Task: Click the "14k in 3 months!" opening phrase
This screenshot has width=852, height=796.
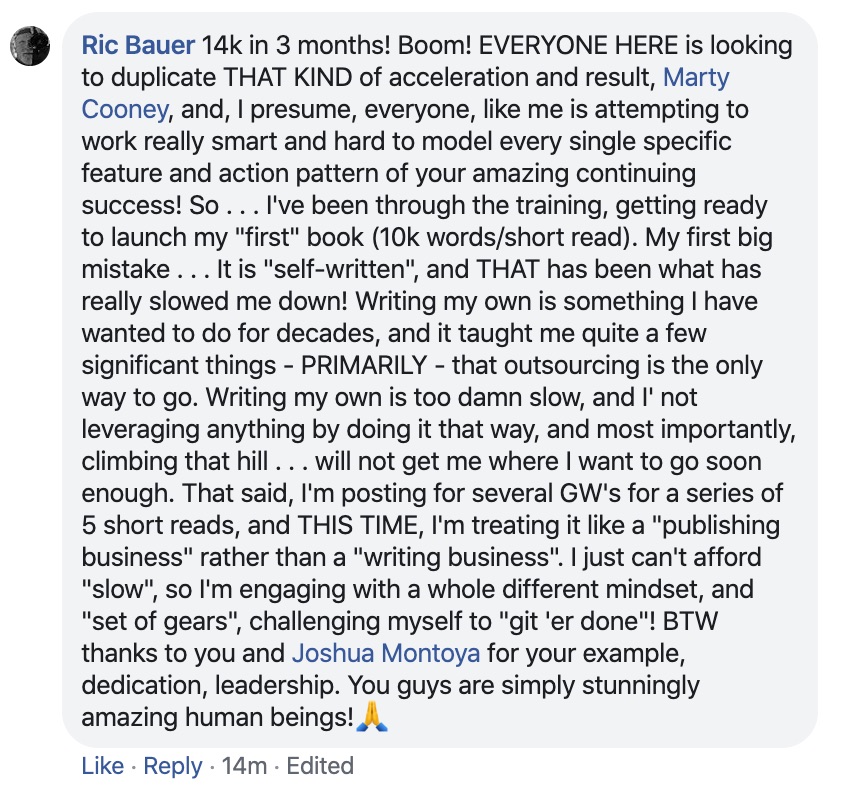Action: click(x=296, y=45)
